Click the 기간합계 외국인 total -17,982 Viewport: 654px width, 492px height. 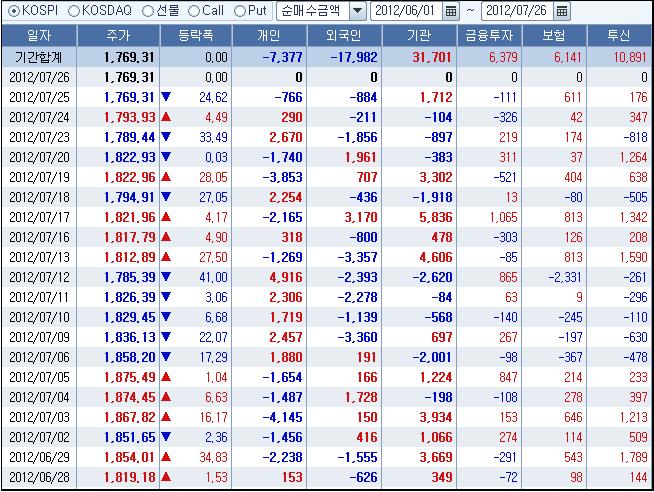(354, 57)
